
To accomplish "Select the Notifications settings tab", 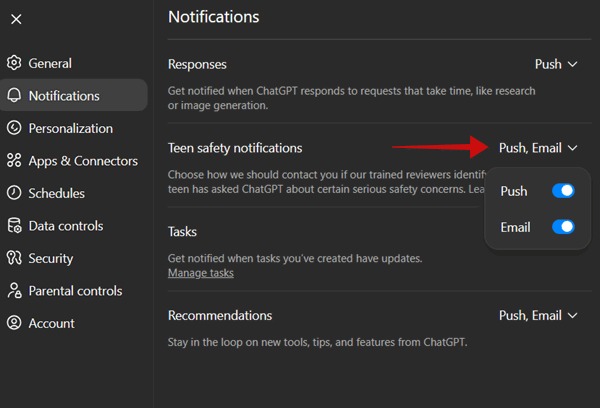I will tap(74, 95).
